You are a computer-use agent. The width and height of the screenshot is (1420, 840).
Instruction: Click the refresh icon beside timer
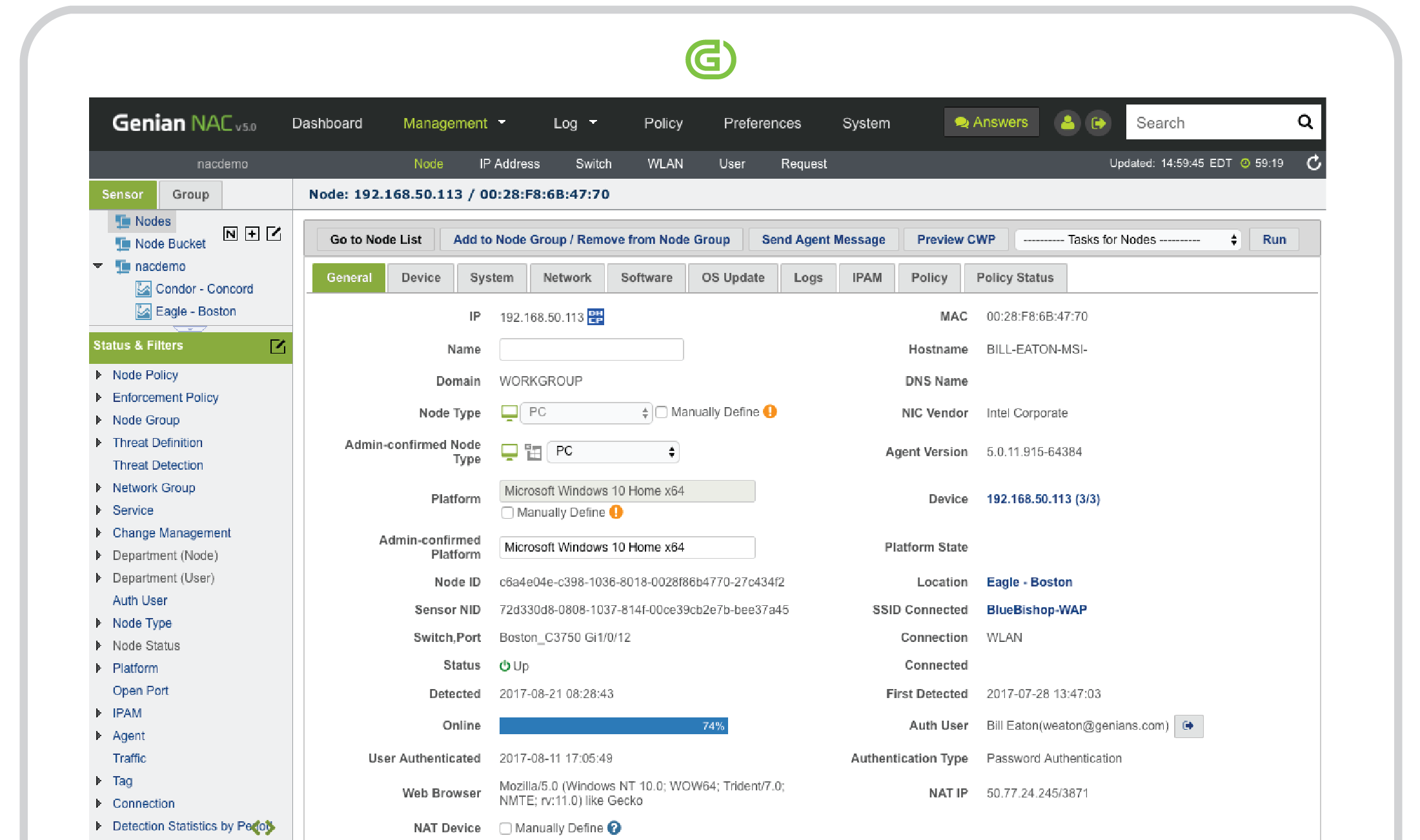pyautogui.click(x=1313, y=163)
